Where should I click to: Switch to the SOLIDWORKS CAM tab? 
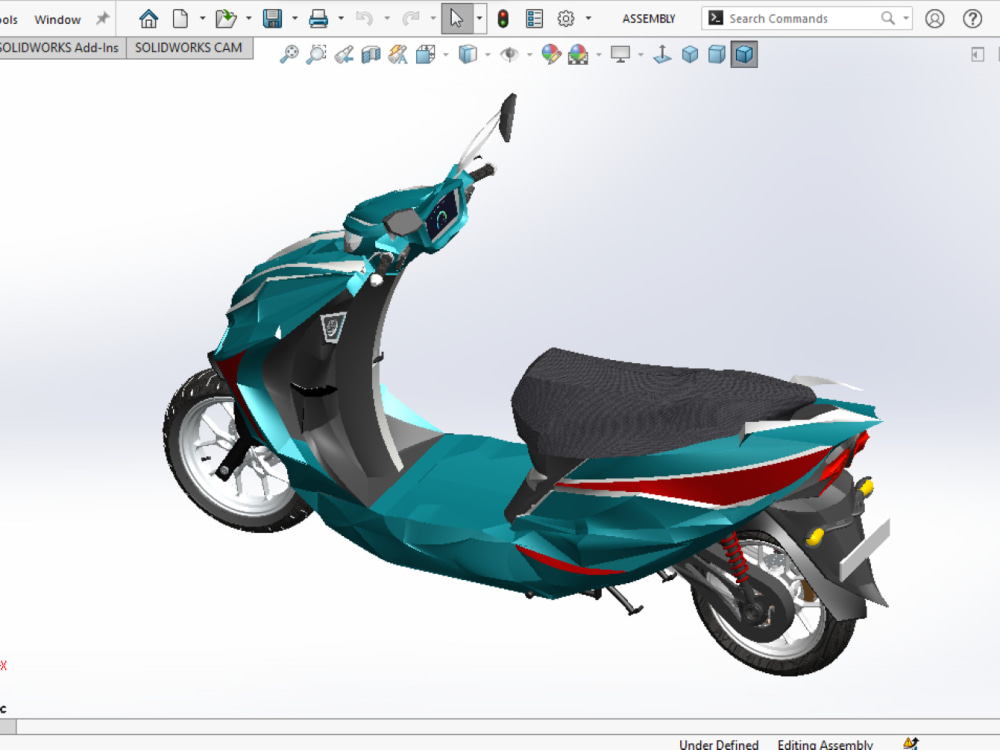(189, 47)
